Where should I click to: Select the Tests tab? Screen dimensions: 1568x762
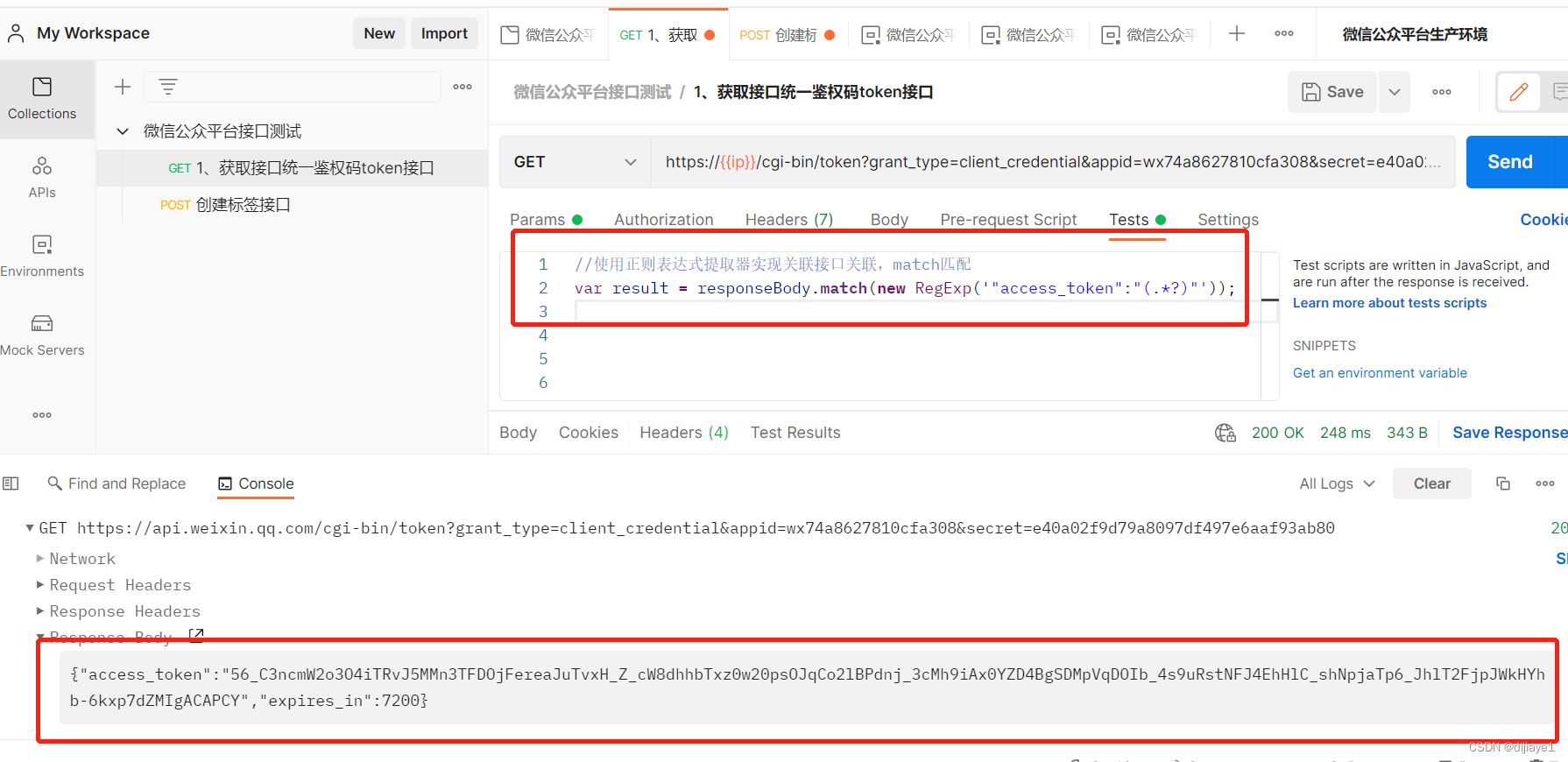[x=1137, y=220]
